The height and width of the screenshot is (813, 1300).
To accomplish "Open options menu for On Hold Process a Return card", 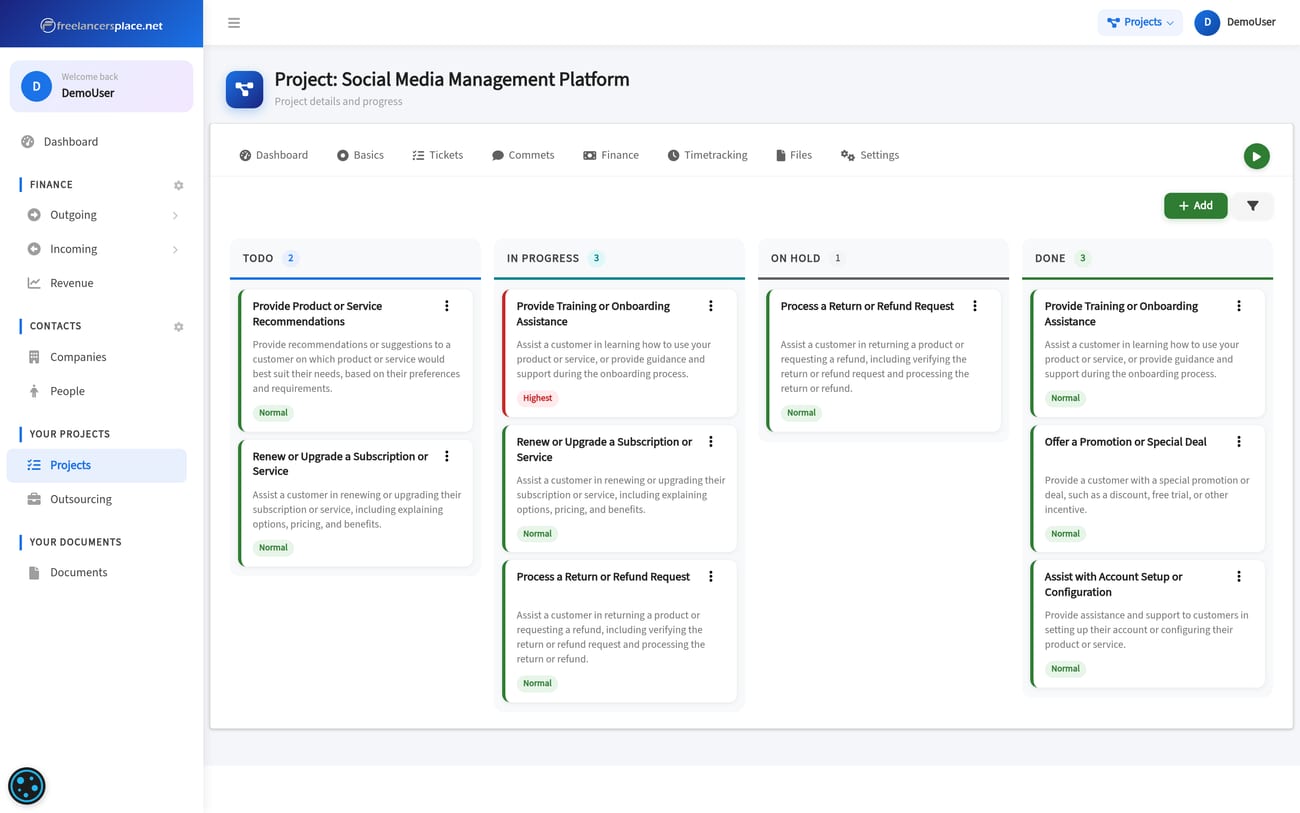I will (975, 306).
